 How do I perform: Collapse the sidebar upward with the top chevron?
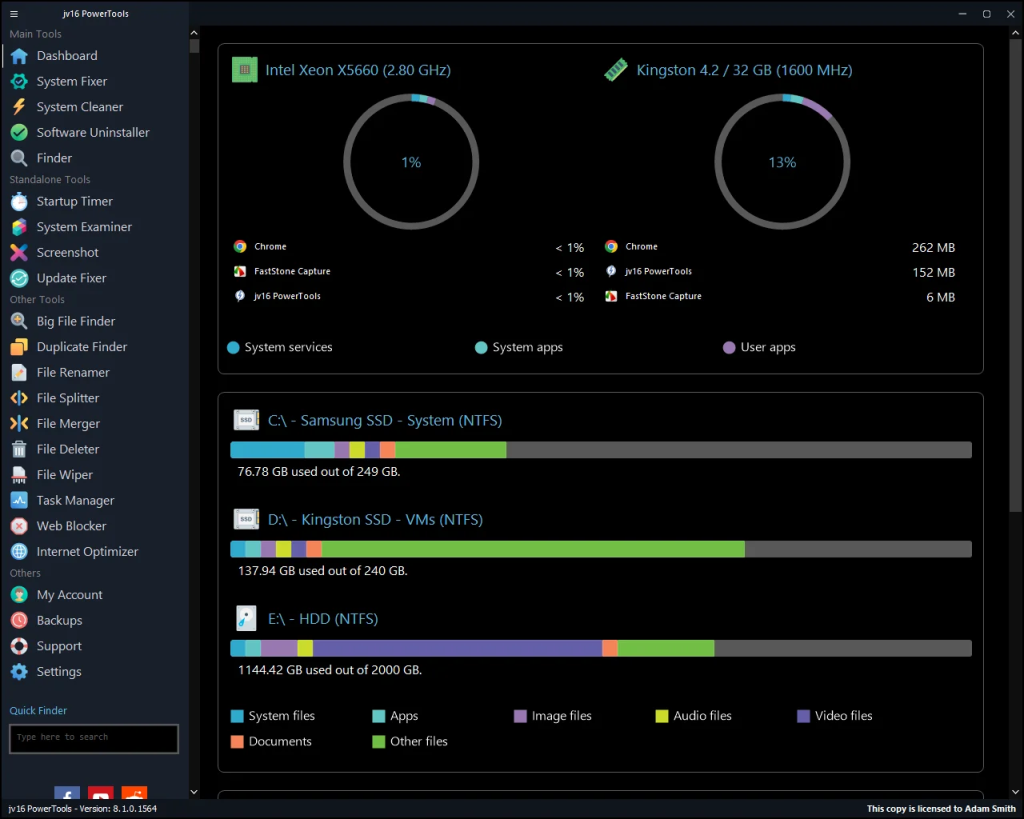click(193, 31)
